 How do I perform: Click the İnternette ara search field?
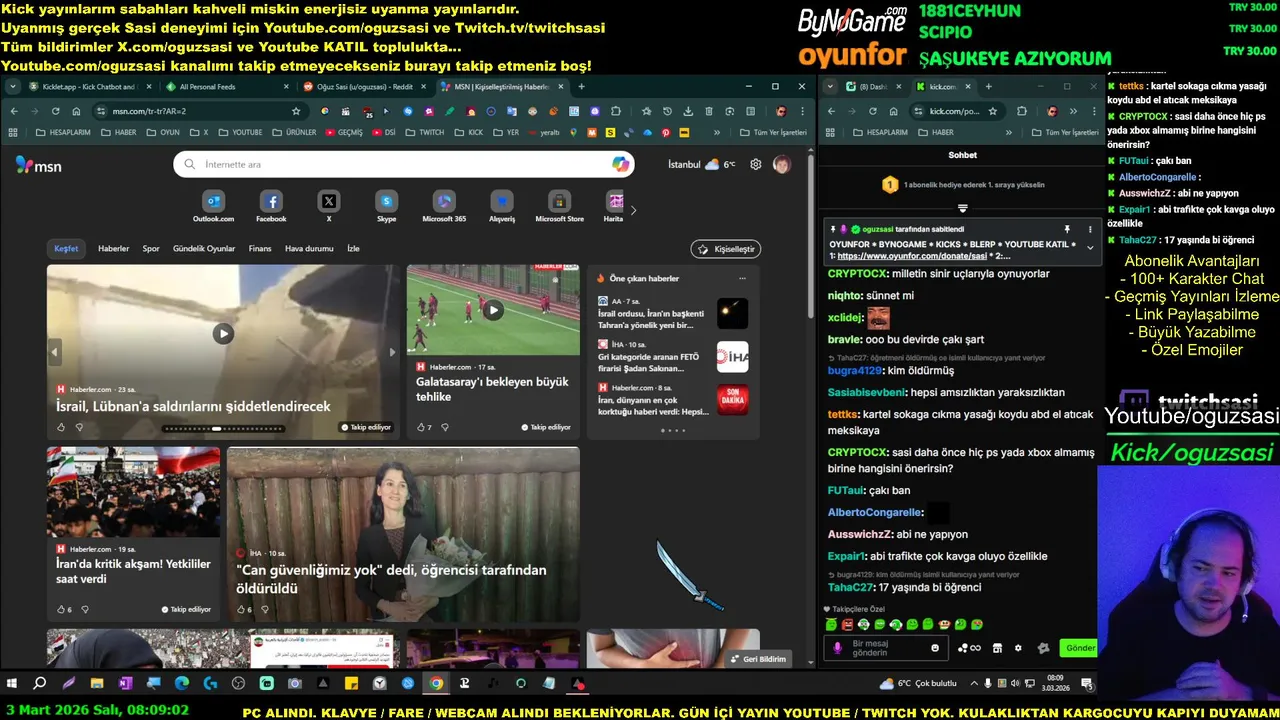point(405,164)
